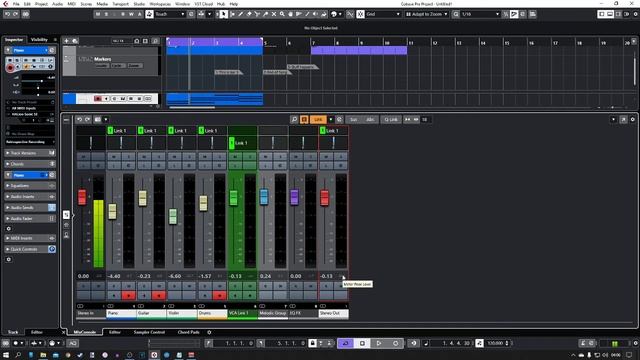640x360 pixels.
Task: Click the Iterative Quantize Q icon
Action: click(456, 14)
